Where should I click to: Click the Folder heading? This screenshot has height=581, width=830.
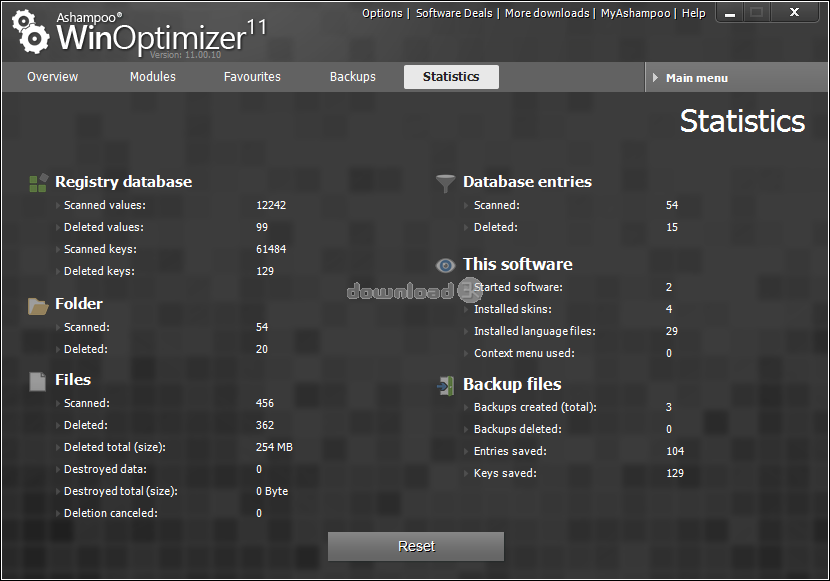click(x=79, y=304)
